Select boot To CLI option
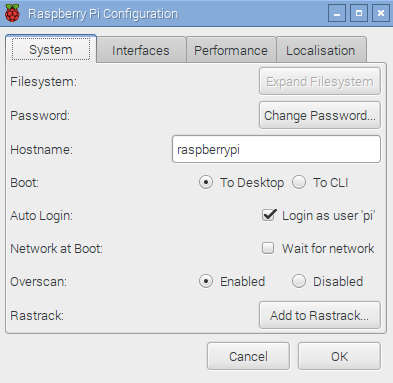The image size is (393, 383). 320,182
